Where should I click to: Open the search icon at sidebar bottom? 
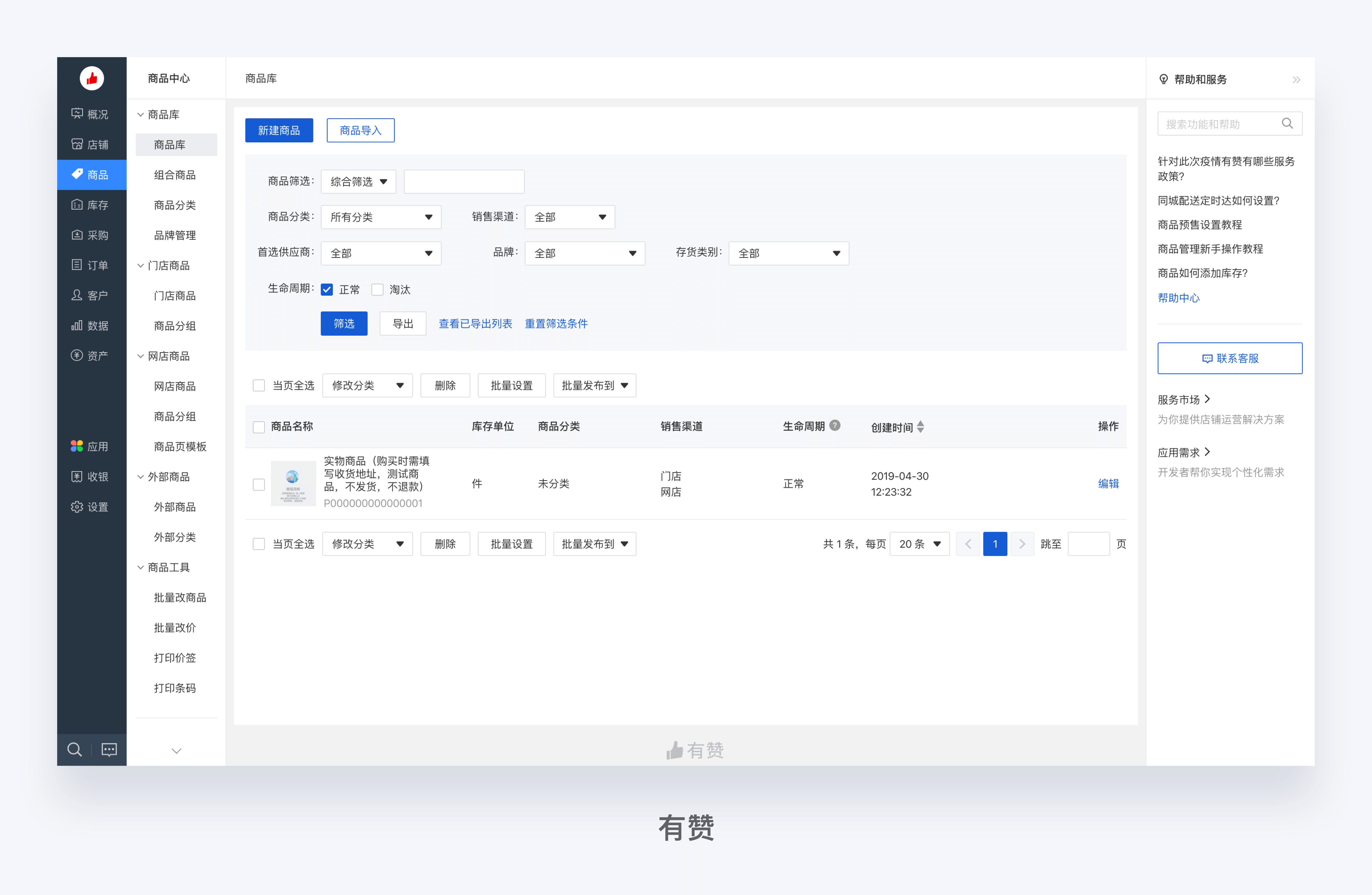pos(74,749)
